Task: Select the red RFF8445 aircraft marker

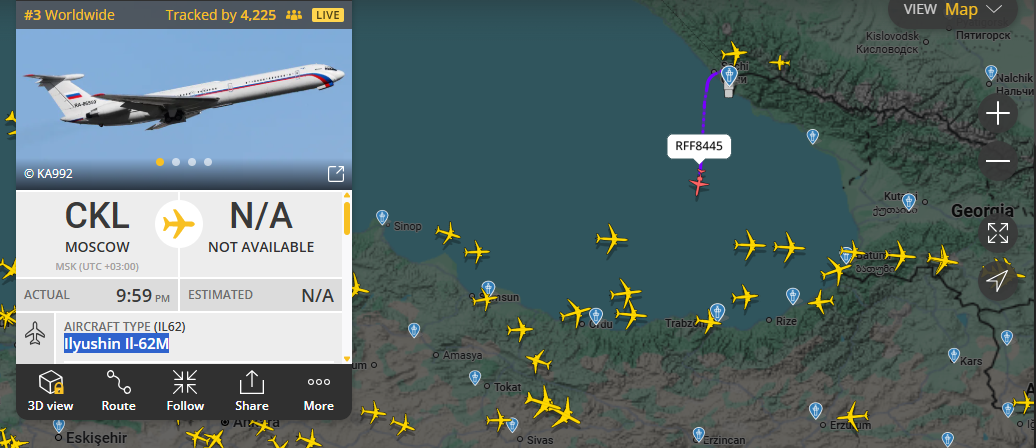Action: coord(699,183)
